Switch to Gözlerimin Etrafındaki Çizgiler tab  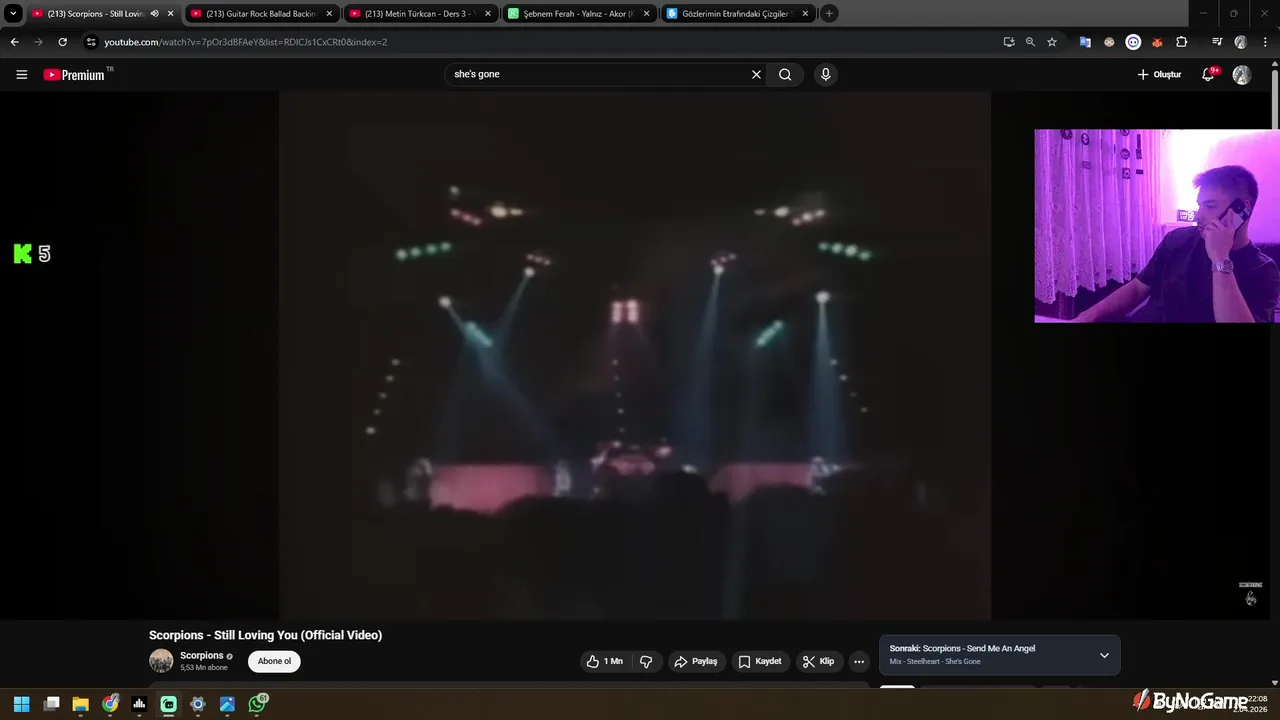737,14
